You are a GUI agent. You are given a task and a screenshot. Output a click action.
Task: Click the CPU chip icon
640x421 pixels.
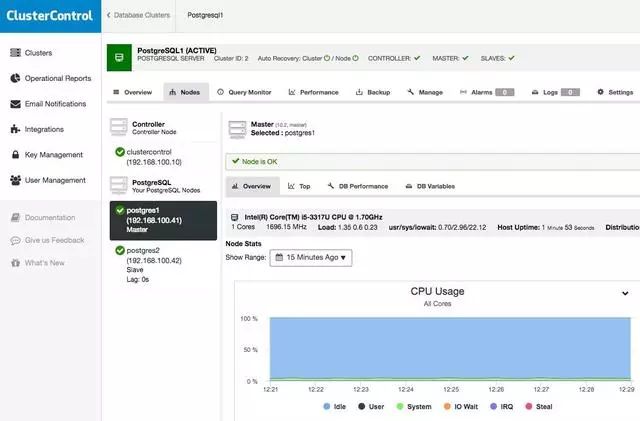tap(234, 217)
